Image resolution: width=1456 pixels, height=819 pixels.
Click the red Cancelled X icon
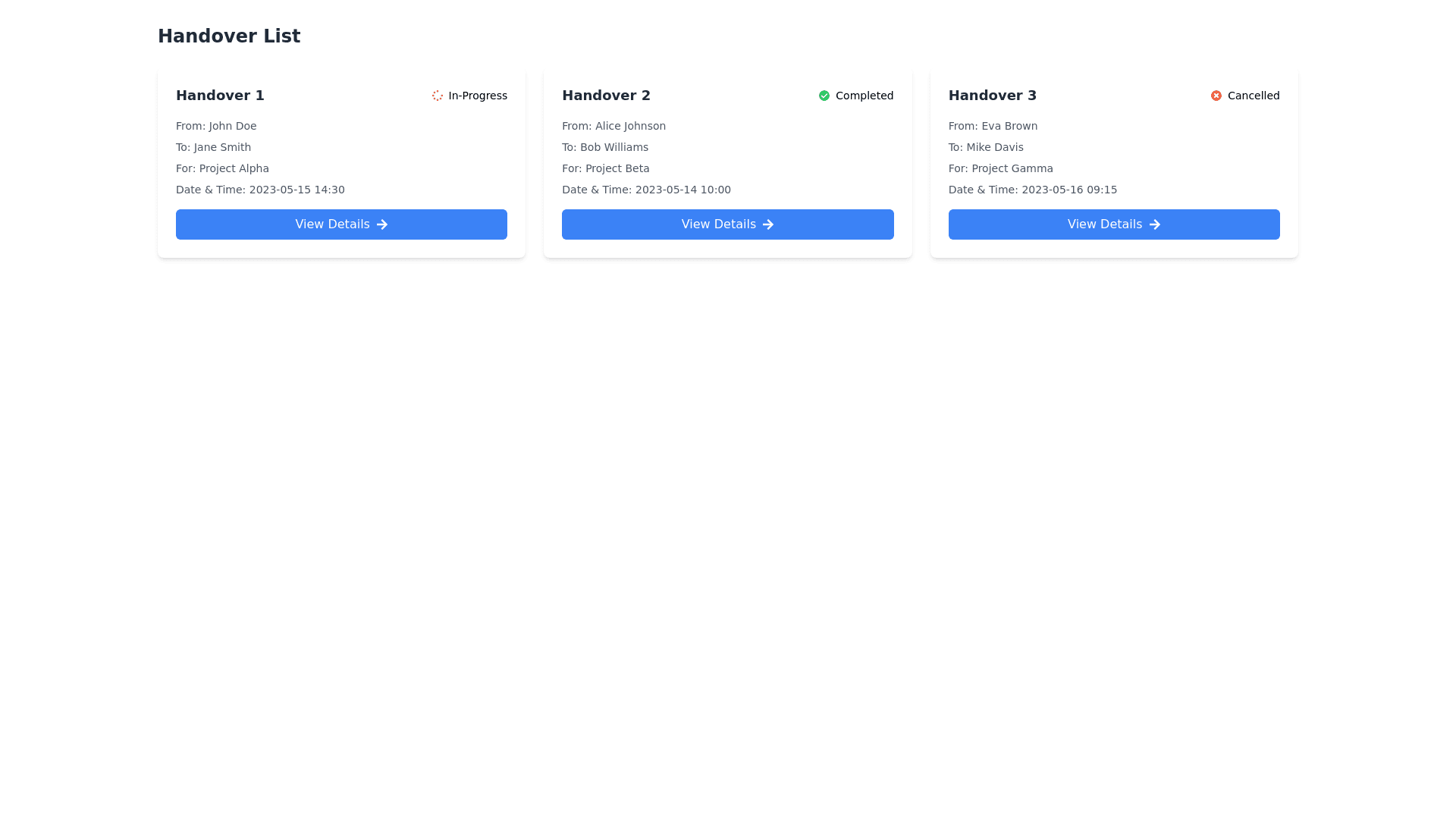pyautogui.click(x=1216, y=96)
